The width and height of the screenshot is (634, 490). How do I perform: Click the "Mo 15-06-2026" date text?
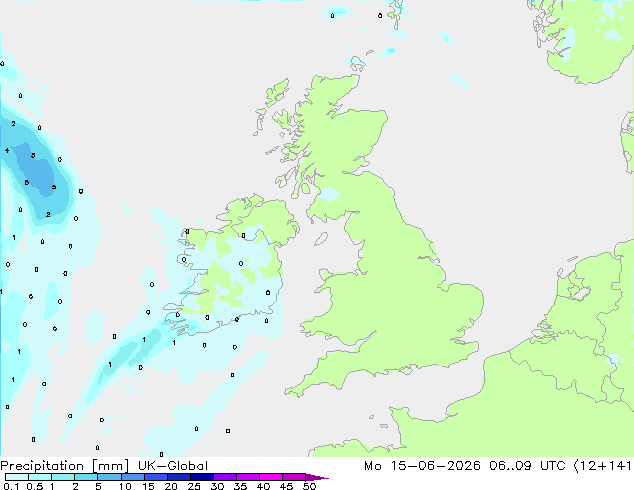422,466
